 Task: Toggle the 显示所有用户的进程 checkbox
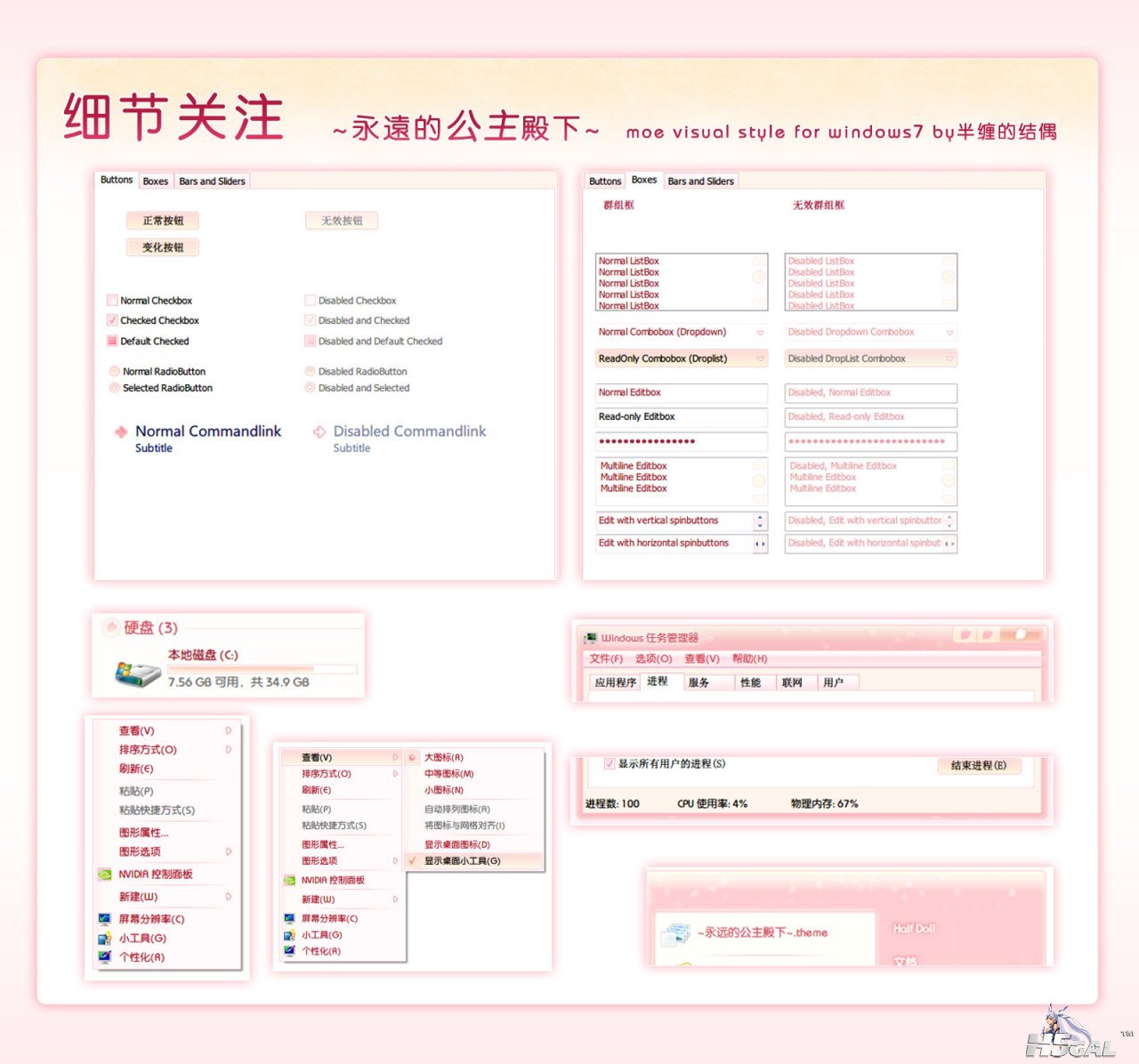click(610, 763)
